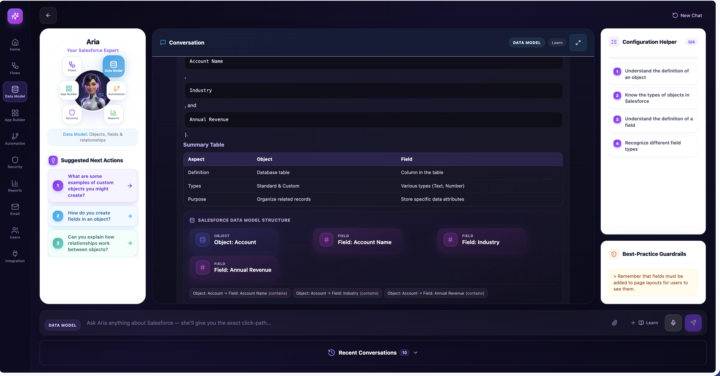Click the 'Field: Account Name' node card

358,240
